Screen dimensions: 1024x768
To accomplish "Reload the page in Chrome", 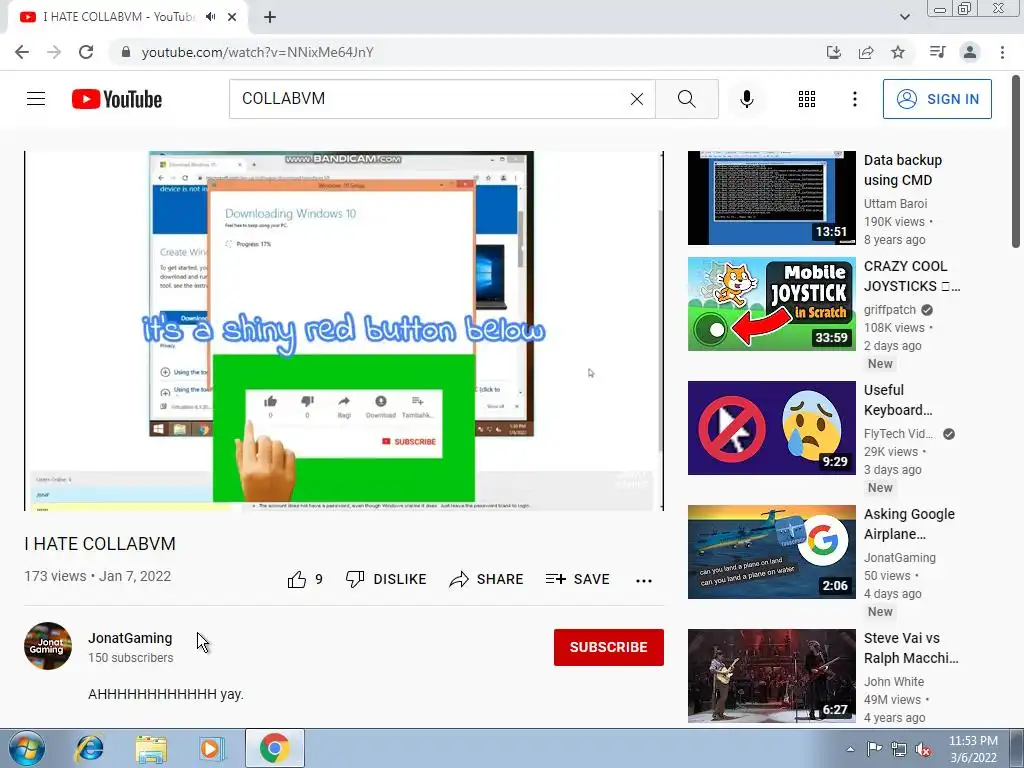I will click(86, 52).
